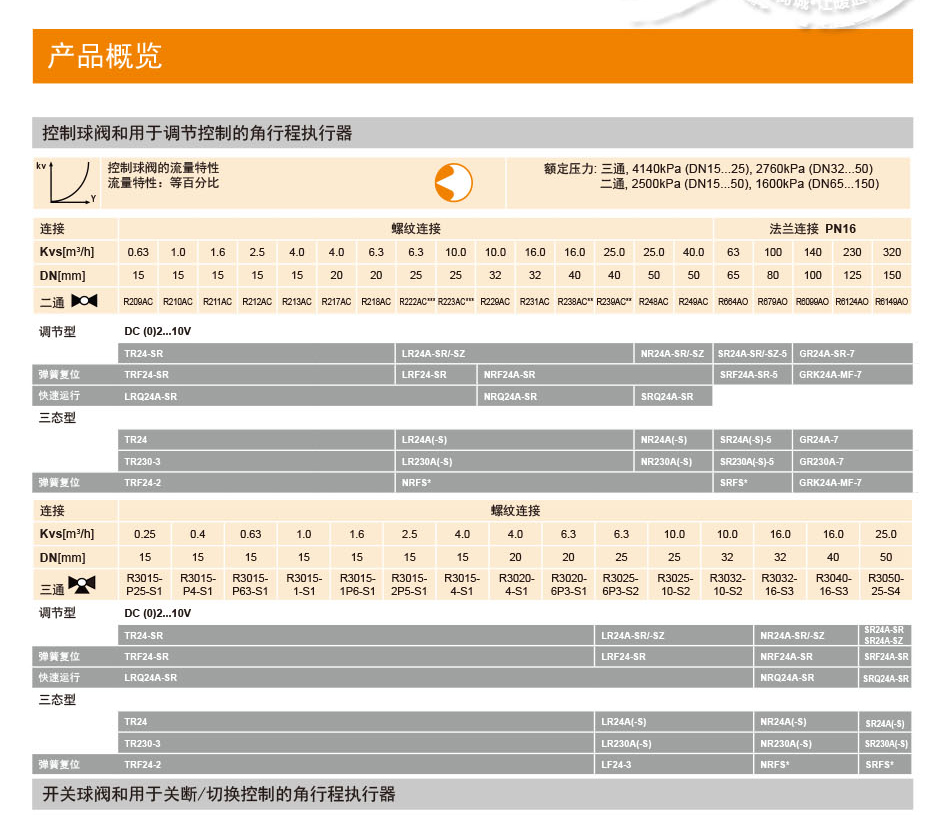
Task: Click actuator SR24A-SZ cell
Action: click(x=884, y=640)
